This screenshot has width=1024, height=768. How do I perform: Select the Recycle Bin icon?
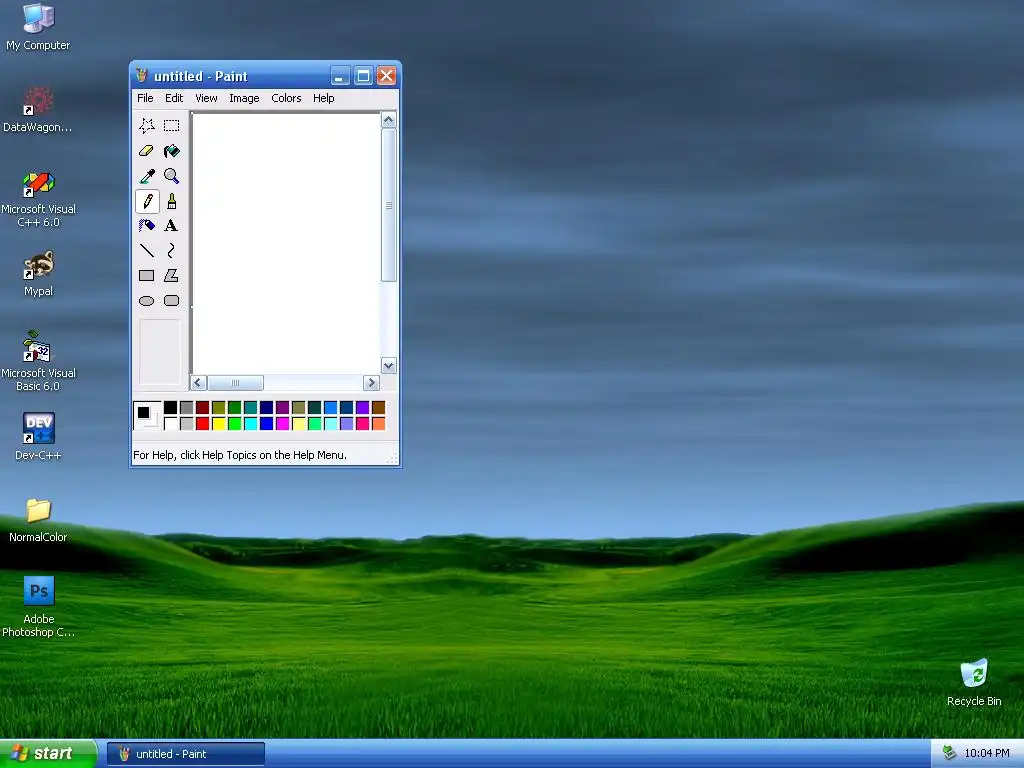tap(974, 682)
